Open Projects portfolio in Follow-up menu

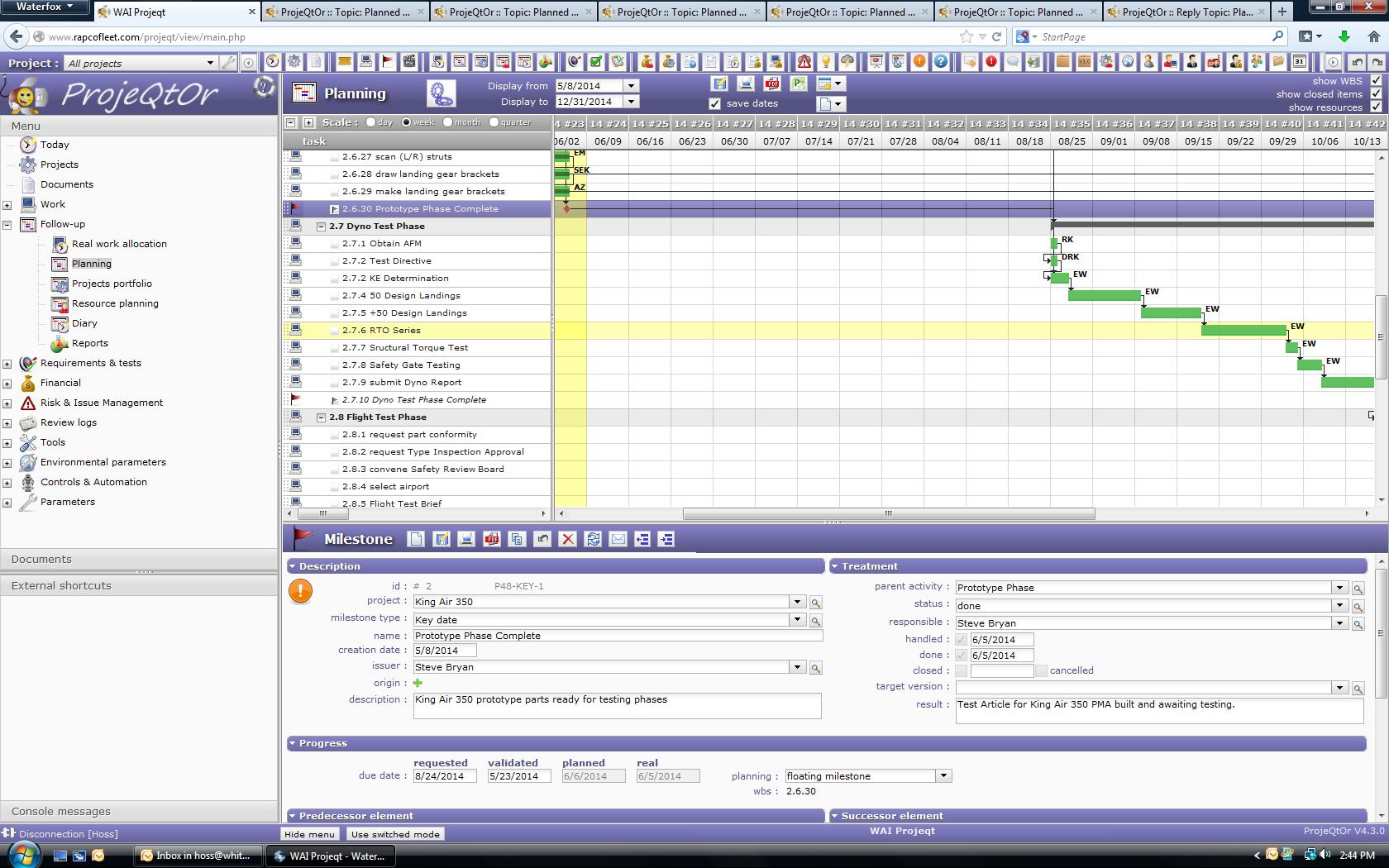coord(112,284)
